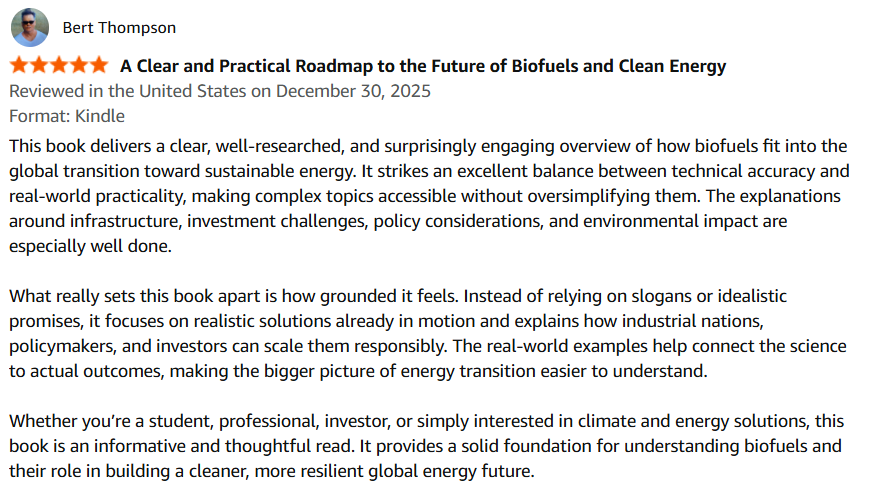870x486 pixels.
Task: Click the phrase "especially well done"
Action: pyautogui.click(x=91, y=244)
